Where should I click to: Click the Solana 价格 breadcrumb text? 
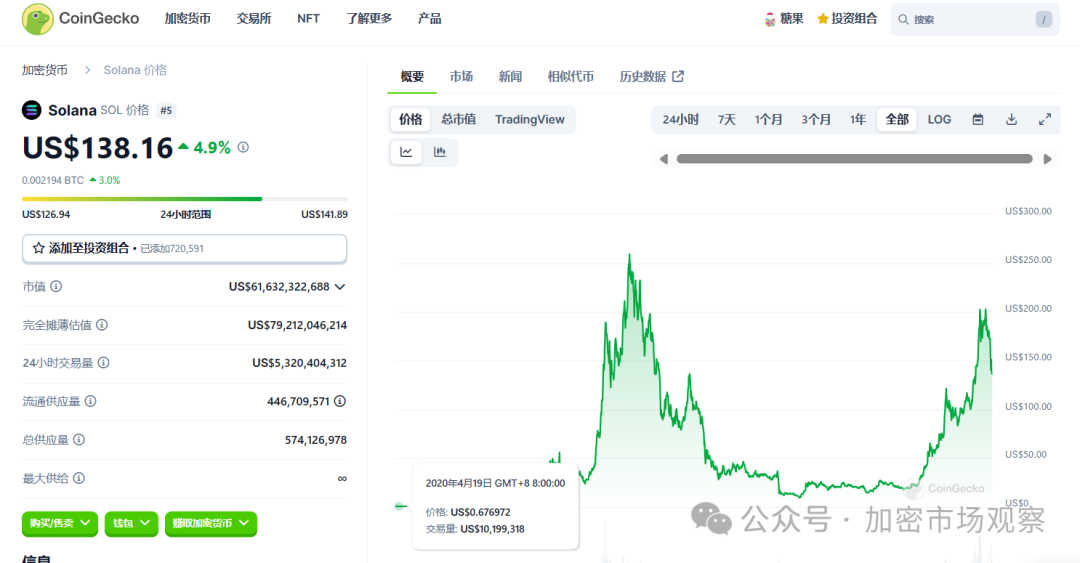[135, 70]
